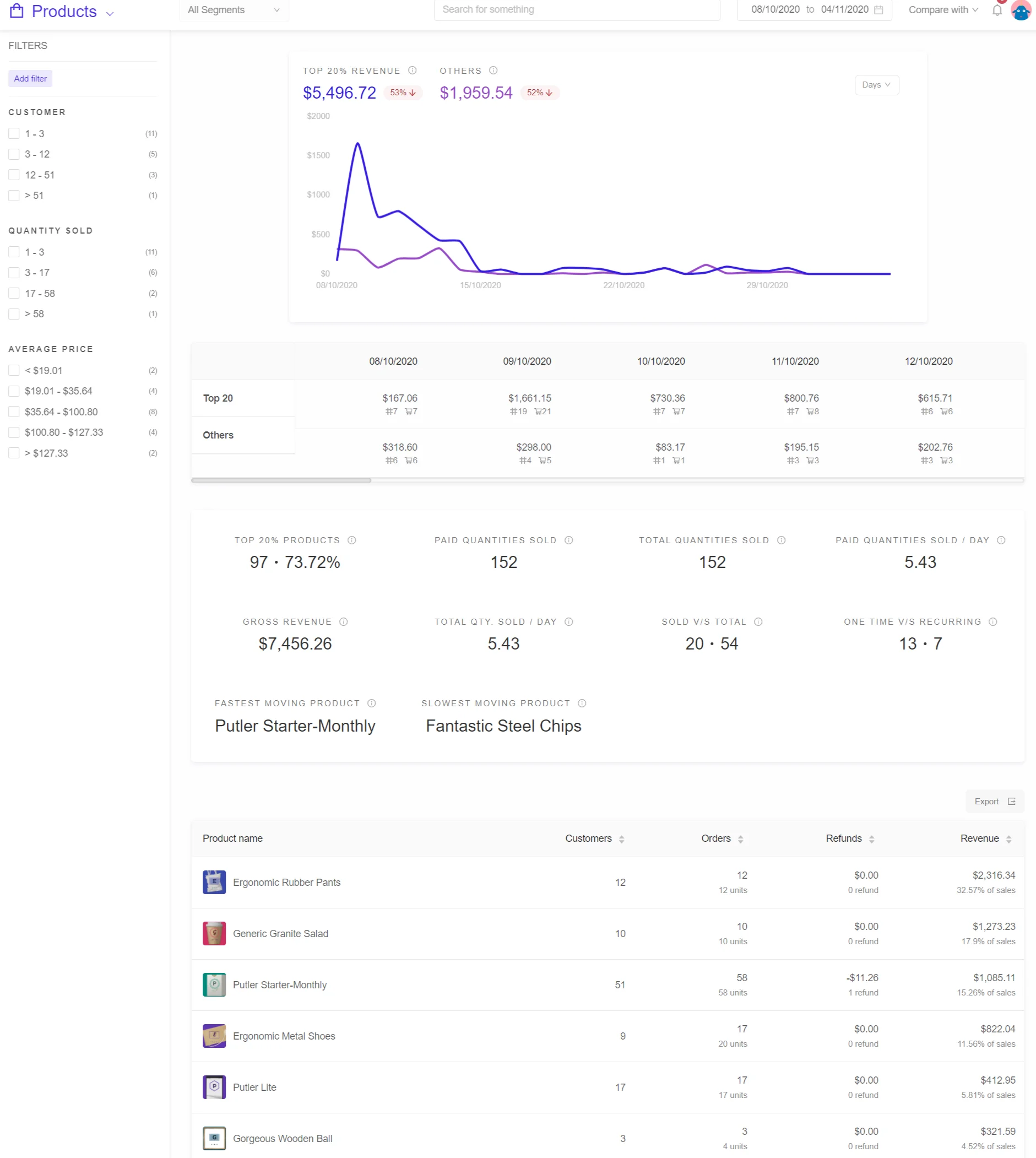Open the All Segments dropdown
Viewport: 1036px width, 1158px height.
coord(234,10)
